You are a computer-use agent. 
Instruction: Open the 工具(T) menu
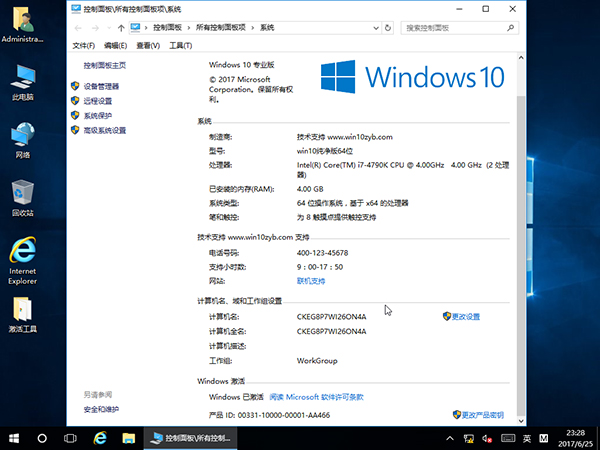[x=180, y=46]
